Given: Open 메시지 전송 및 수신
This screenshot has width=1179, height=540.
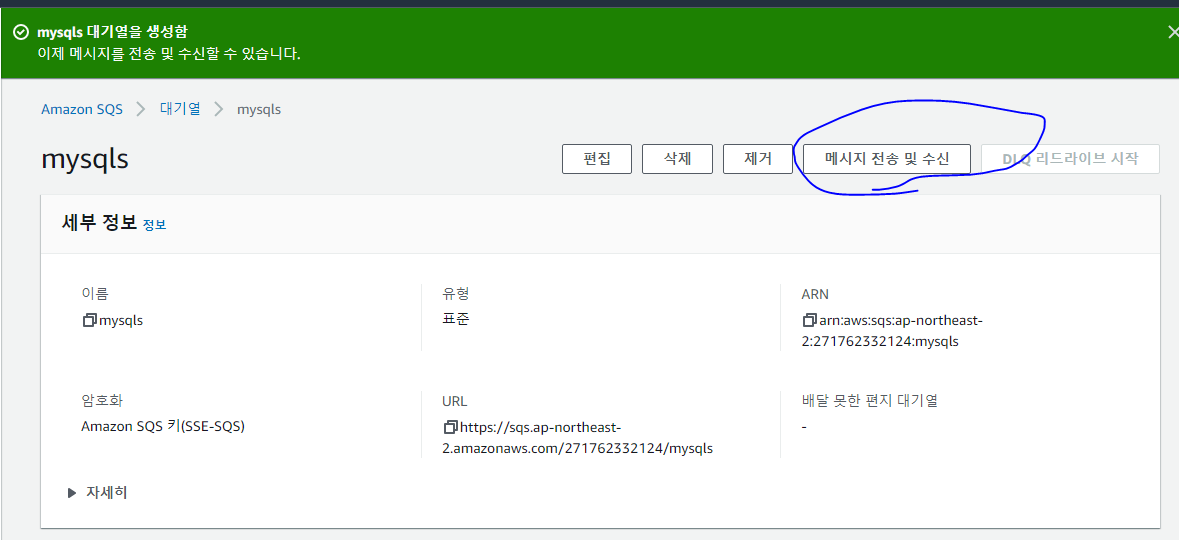Looking at the screenshot, I should (887, 159).
